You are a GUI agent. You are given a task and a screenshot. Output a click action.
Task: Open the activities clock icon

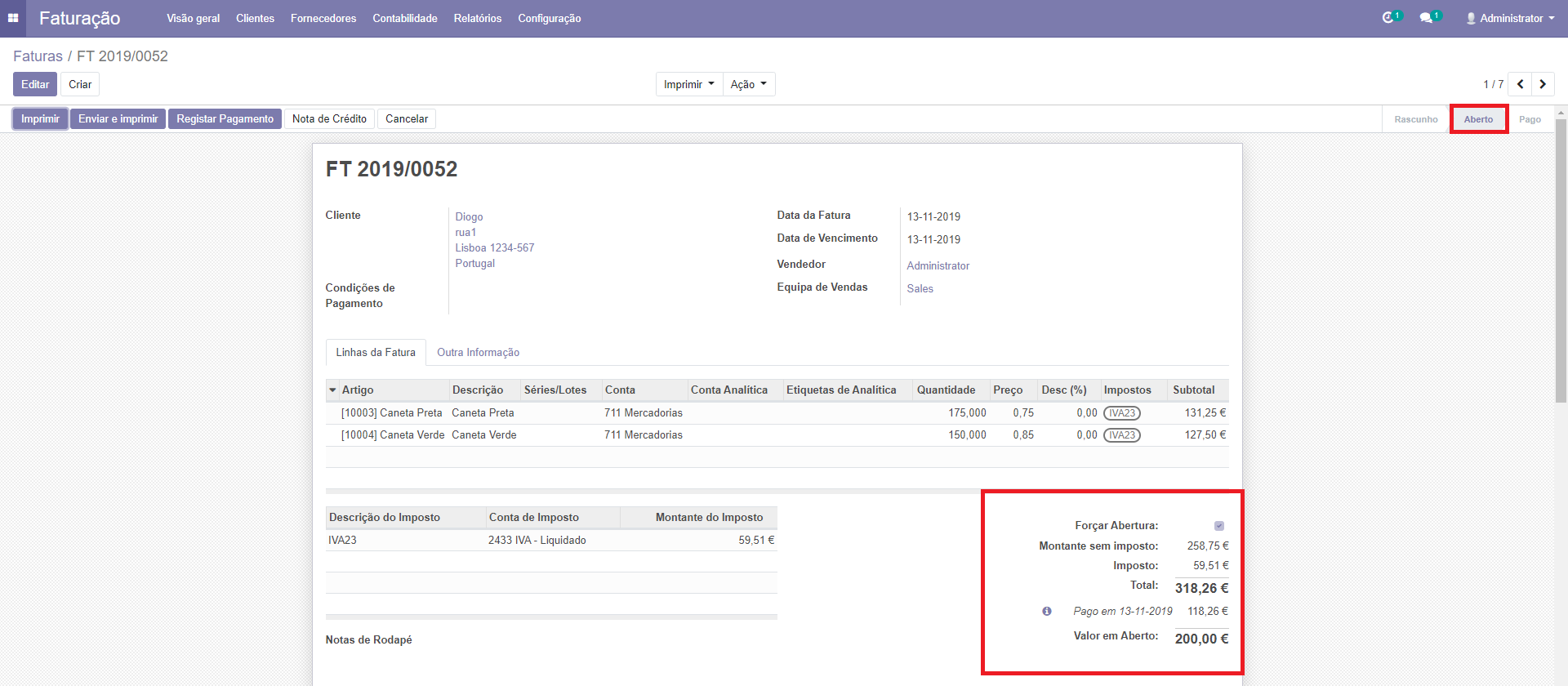1388,18
